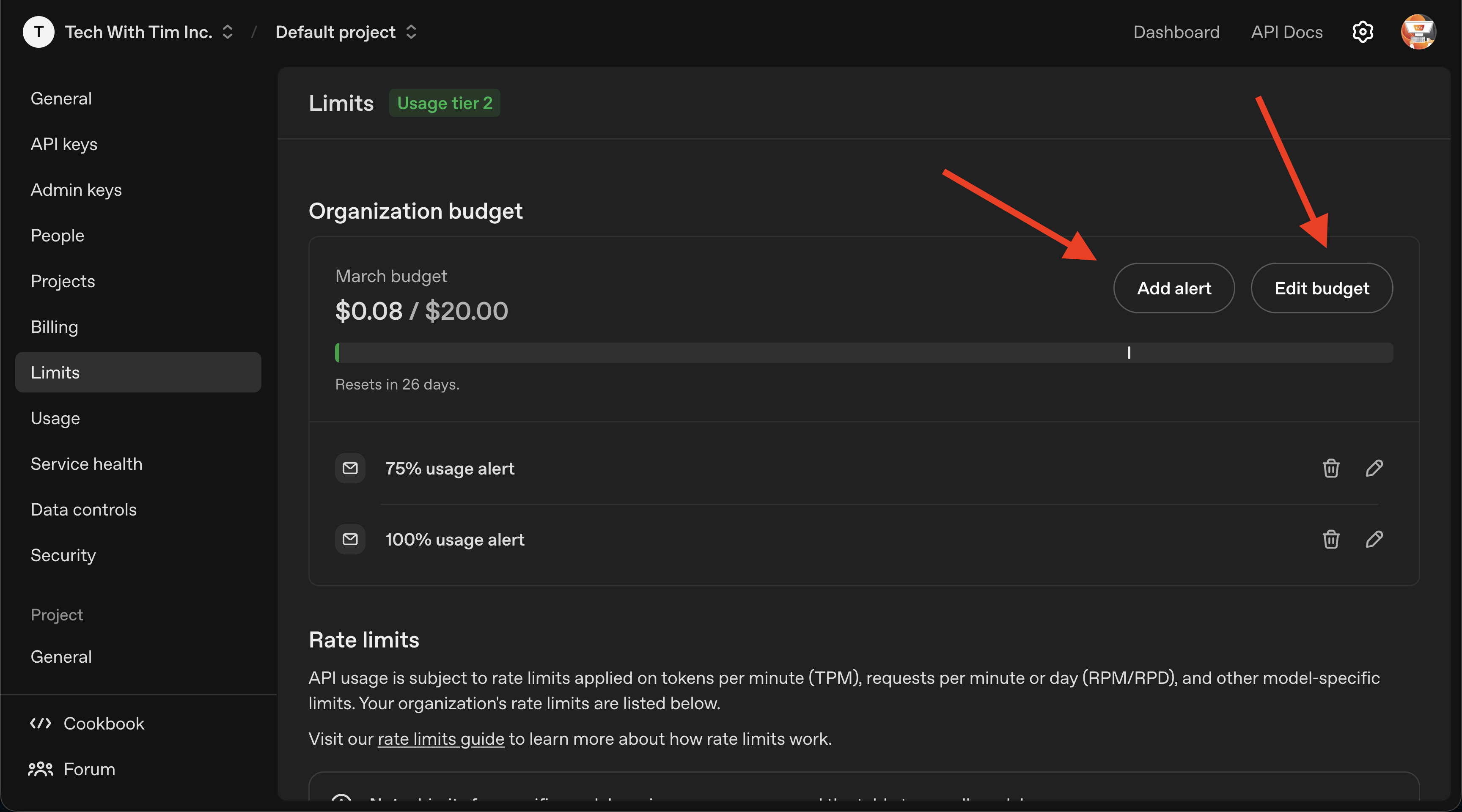Viewport: 1462px width, 812px height.
Task: Expand Default project switcher
Action: click(411, 32)
